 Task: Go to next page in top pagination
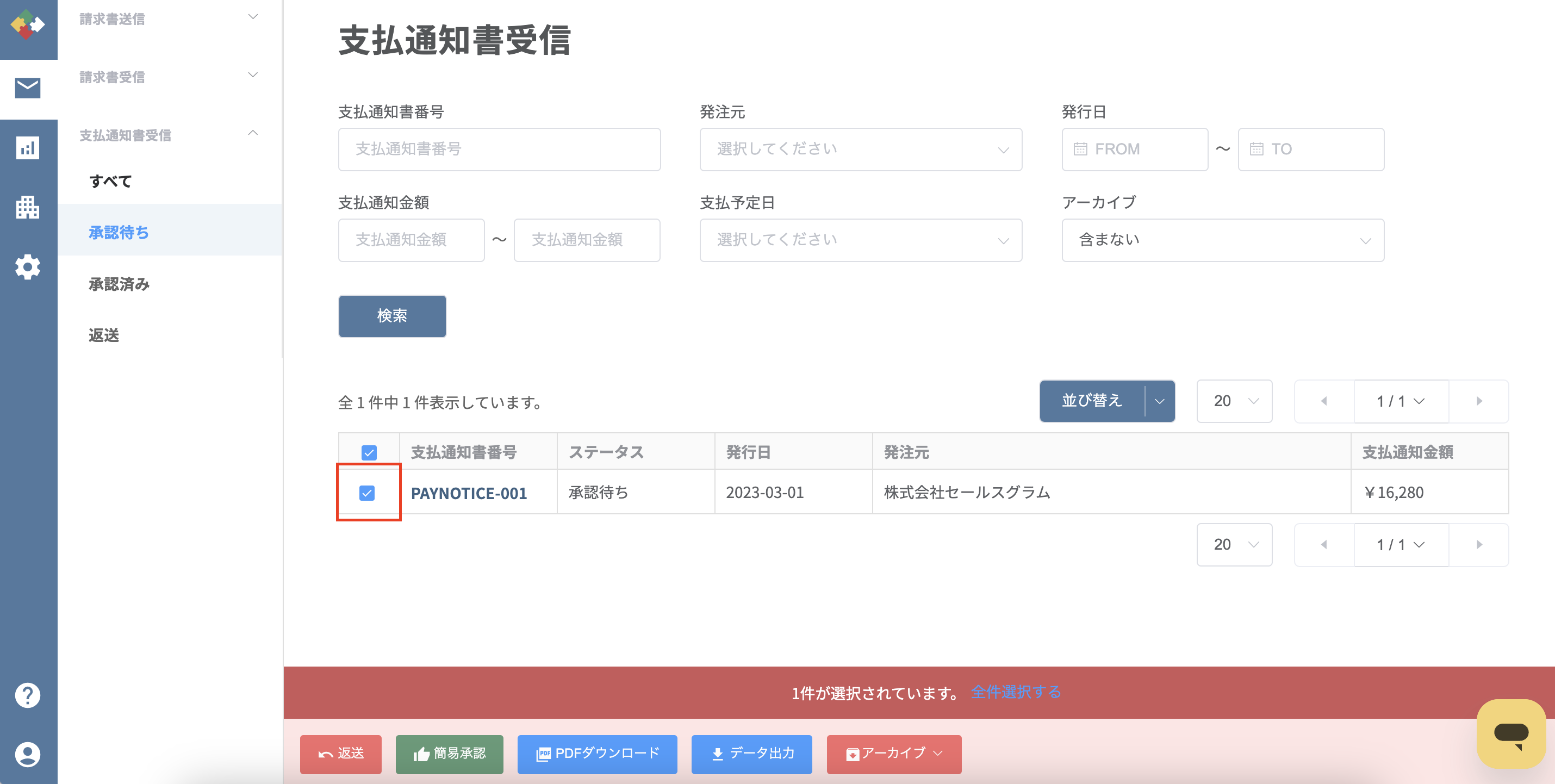click(x=1479, y=401)
